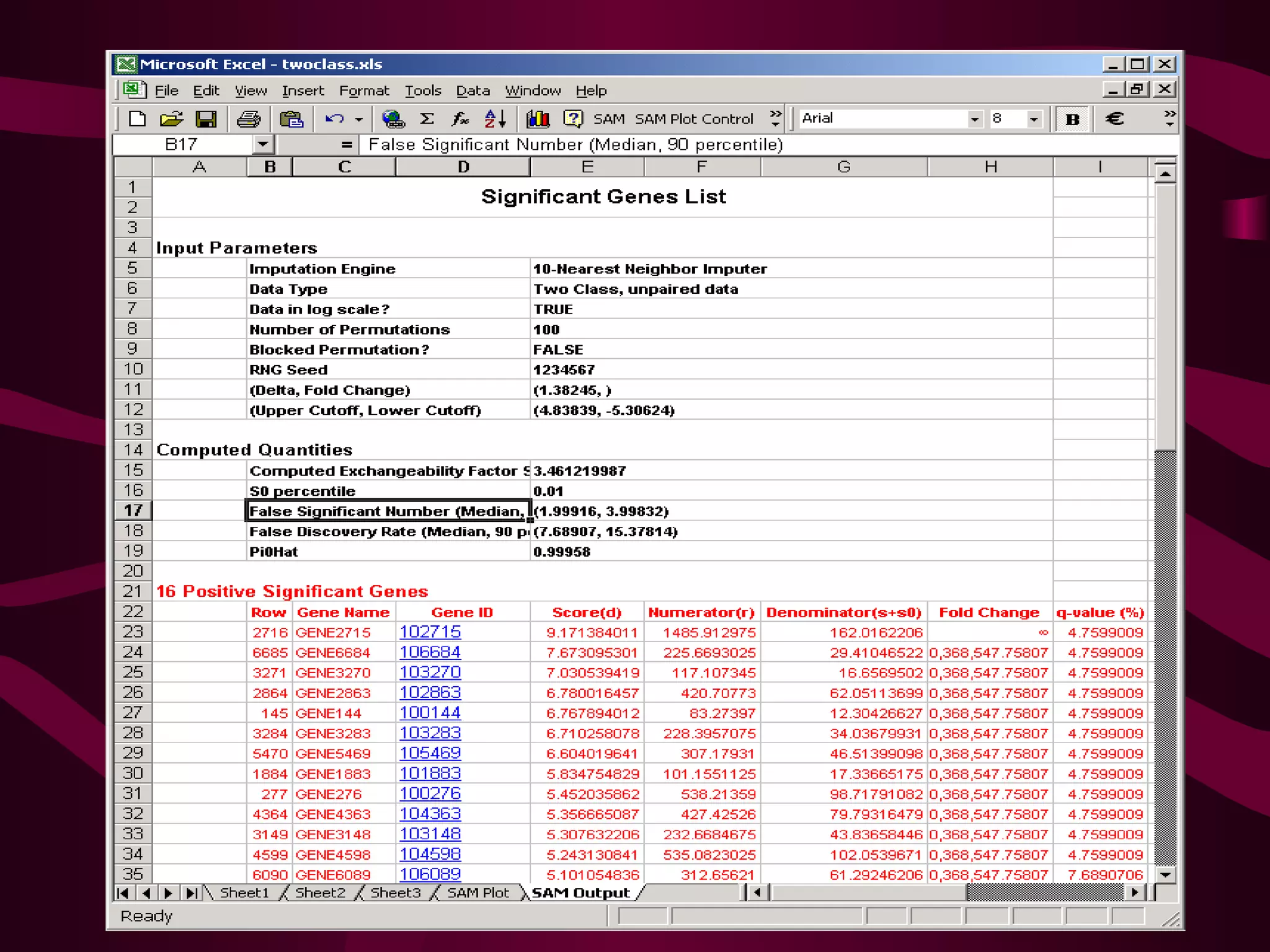This screenshot has height=952, width=1270.
Task: Click the Open folder toolbar icon
Action: (171, 119)
